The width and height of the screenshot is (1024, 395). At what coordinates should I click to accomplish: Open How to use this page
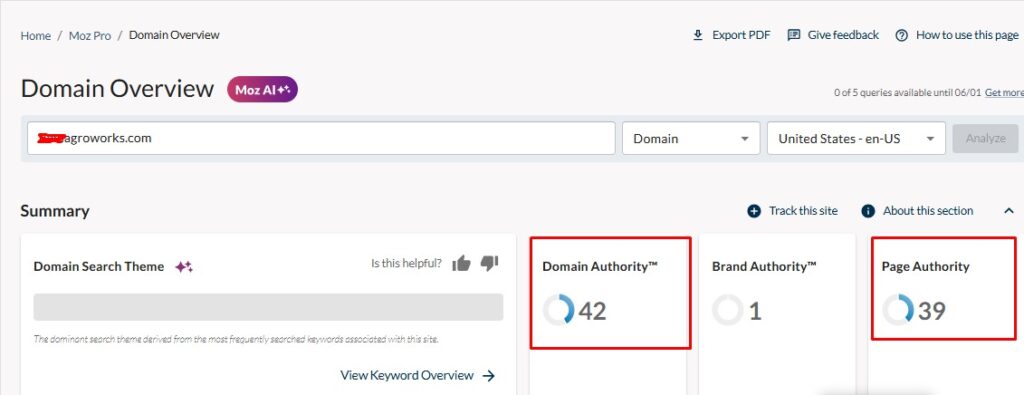[x=967, y=35]
